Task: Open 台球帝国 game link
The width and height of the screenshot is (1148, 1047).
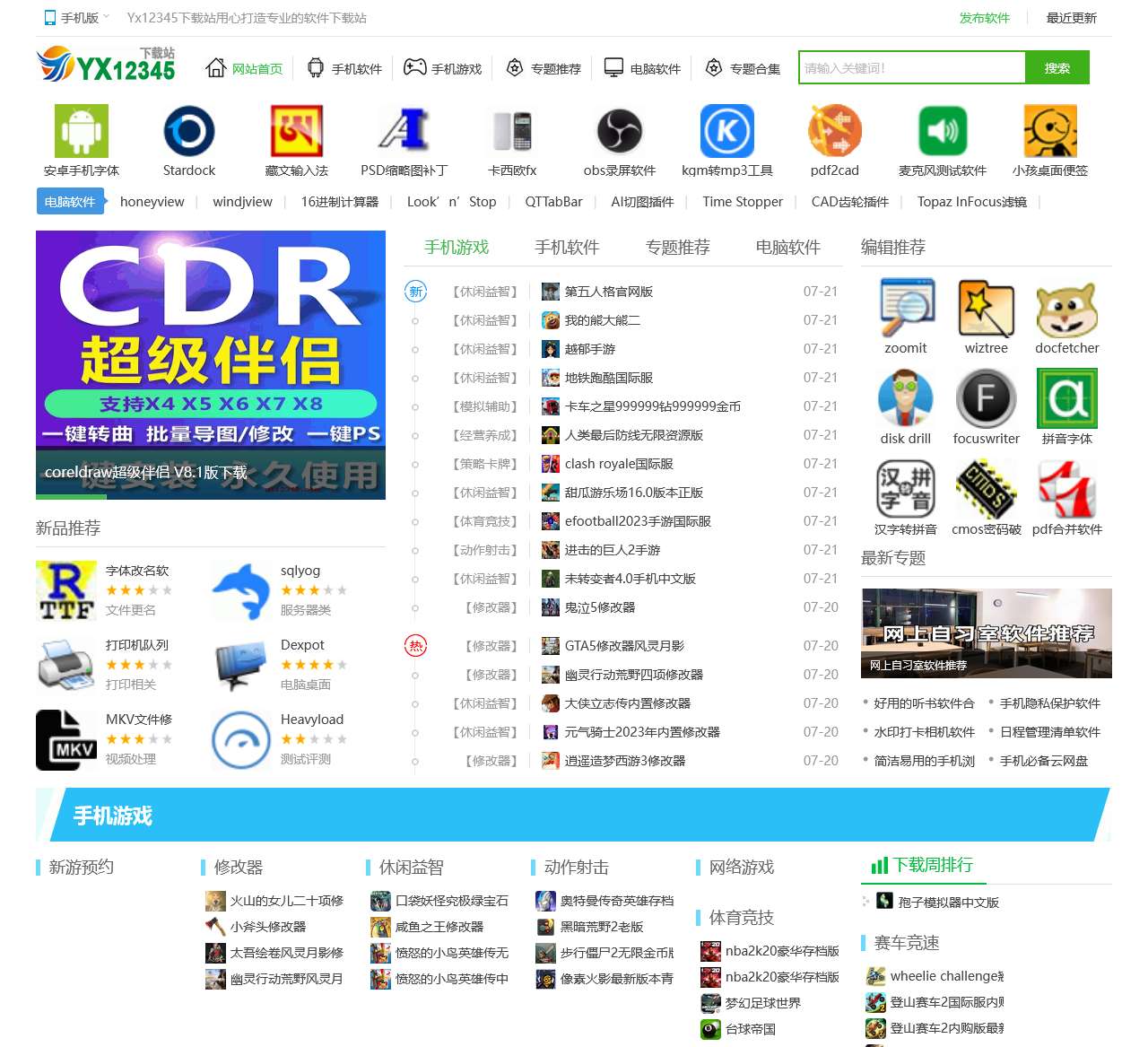Action: coord(751,1029)
